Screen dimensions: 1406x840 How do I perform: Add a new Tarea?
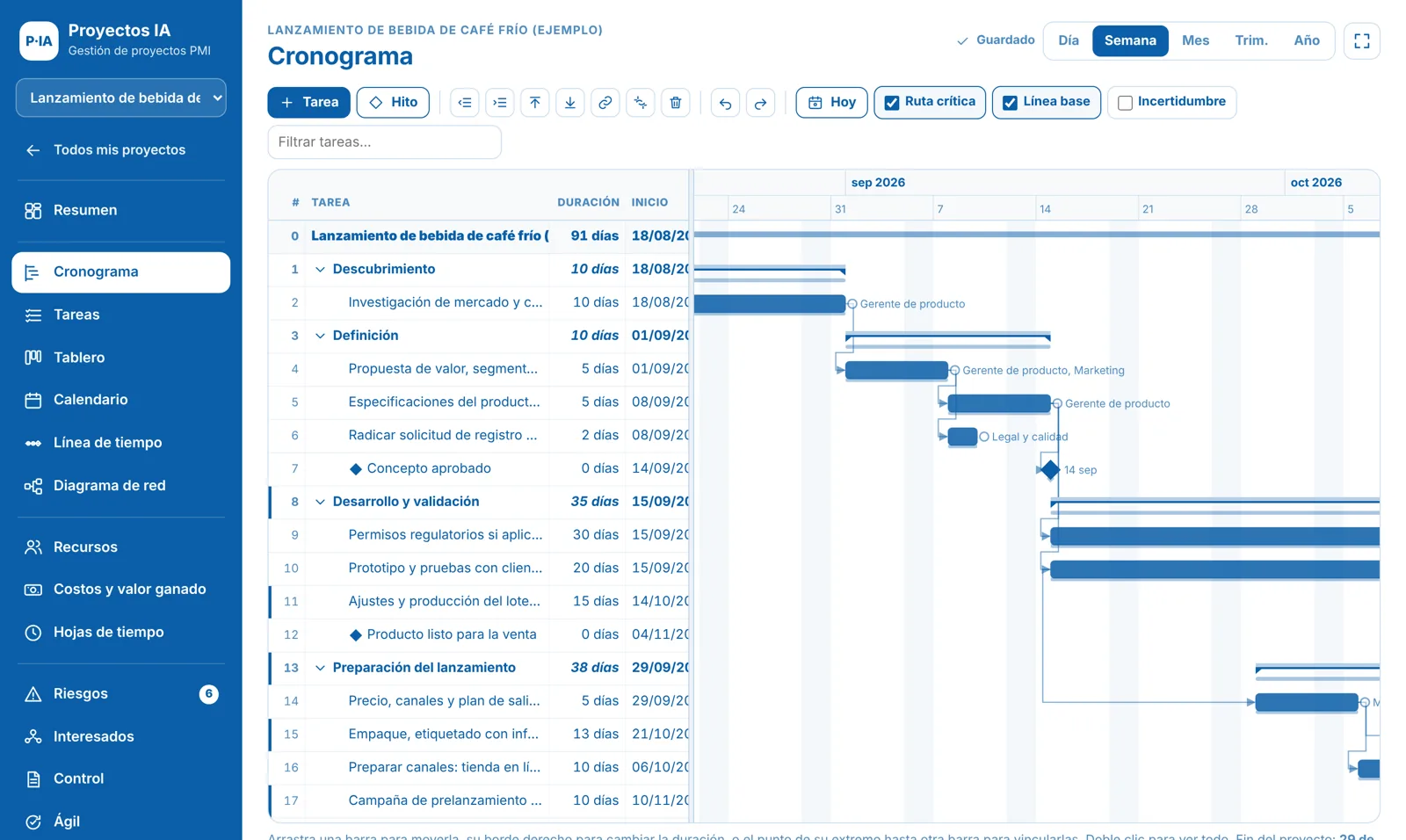(309, 103)
